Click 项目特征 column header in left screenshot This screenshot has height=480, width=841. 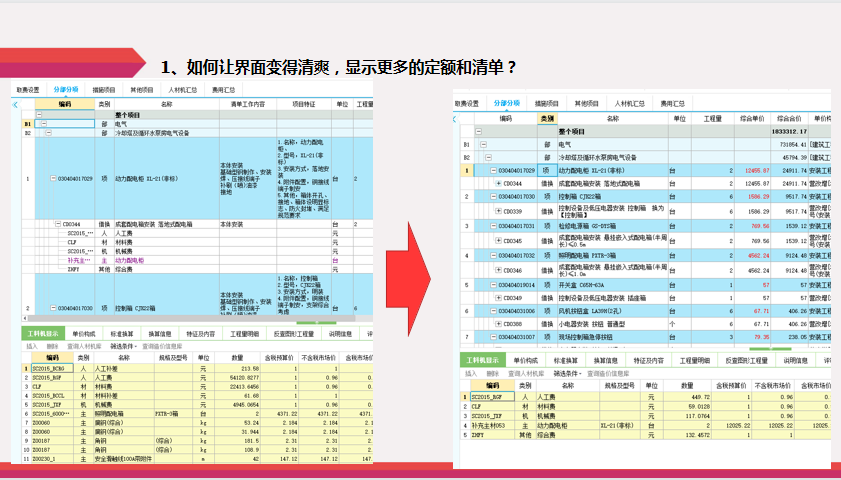[304, 104]
